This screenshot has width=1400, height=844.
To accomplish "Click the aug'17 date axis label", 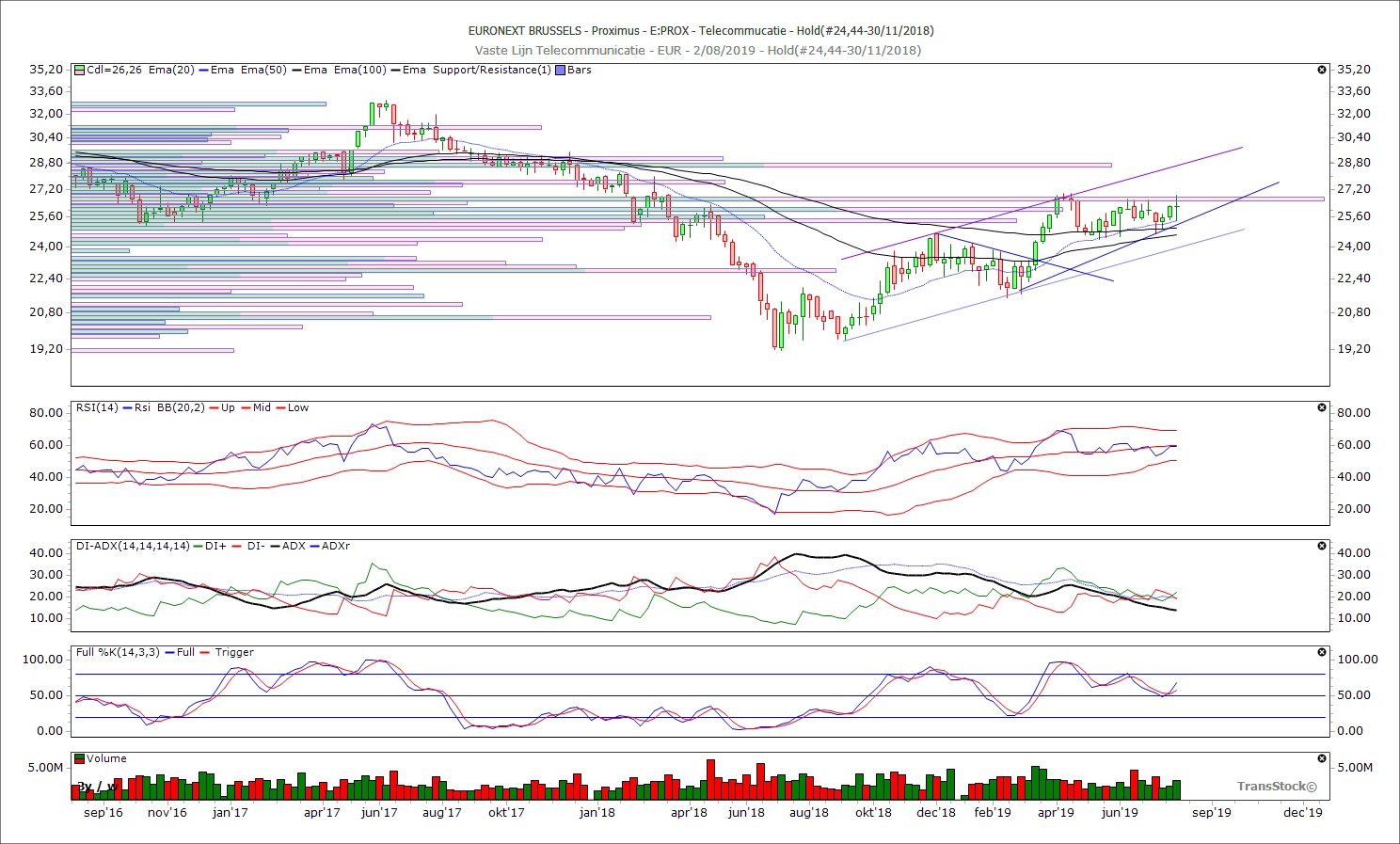I will [x=441, y=812].
